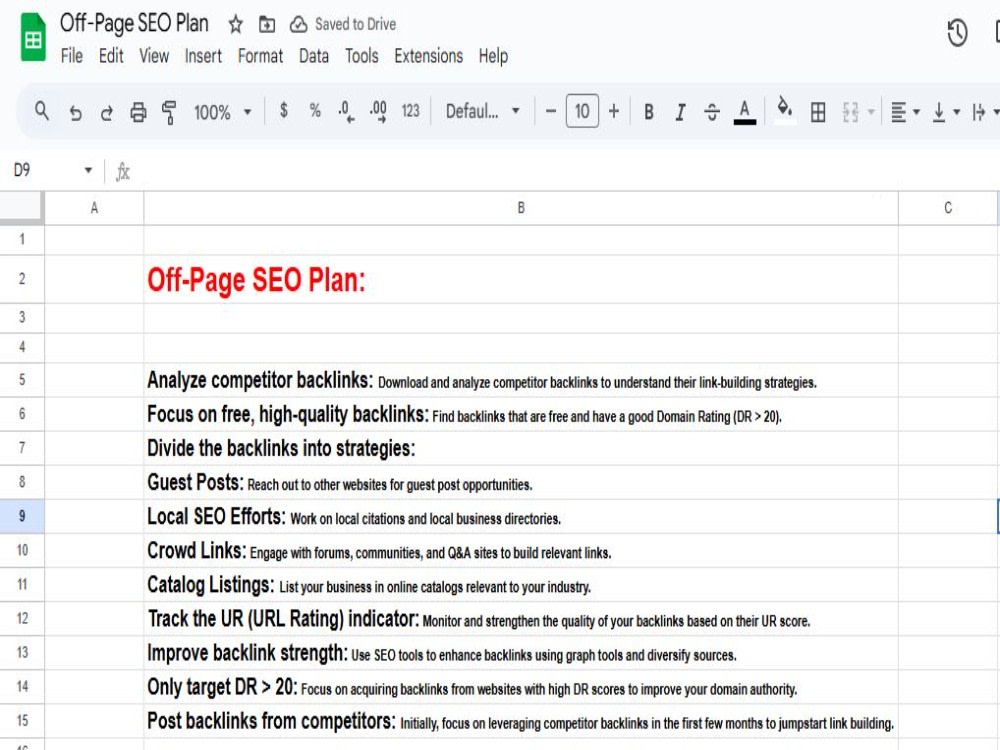The width and height of the screenshot is (1000, 750).
Task: Click the merge cells icon
Action: [850, 112]
